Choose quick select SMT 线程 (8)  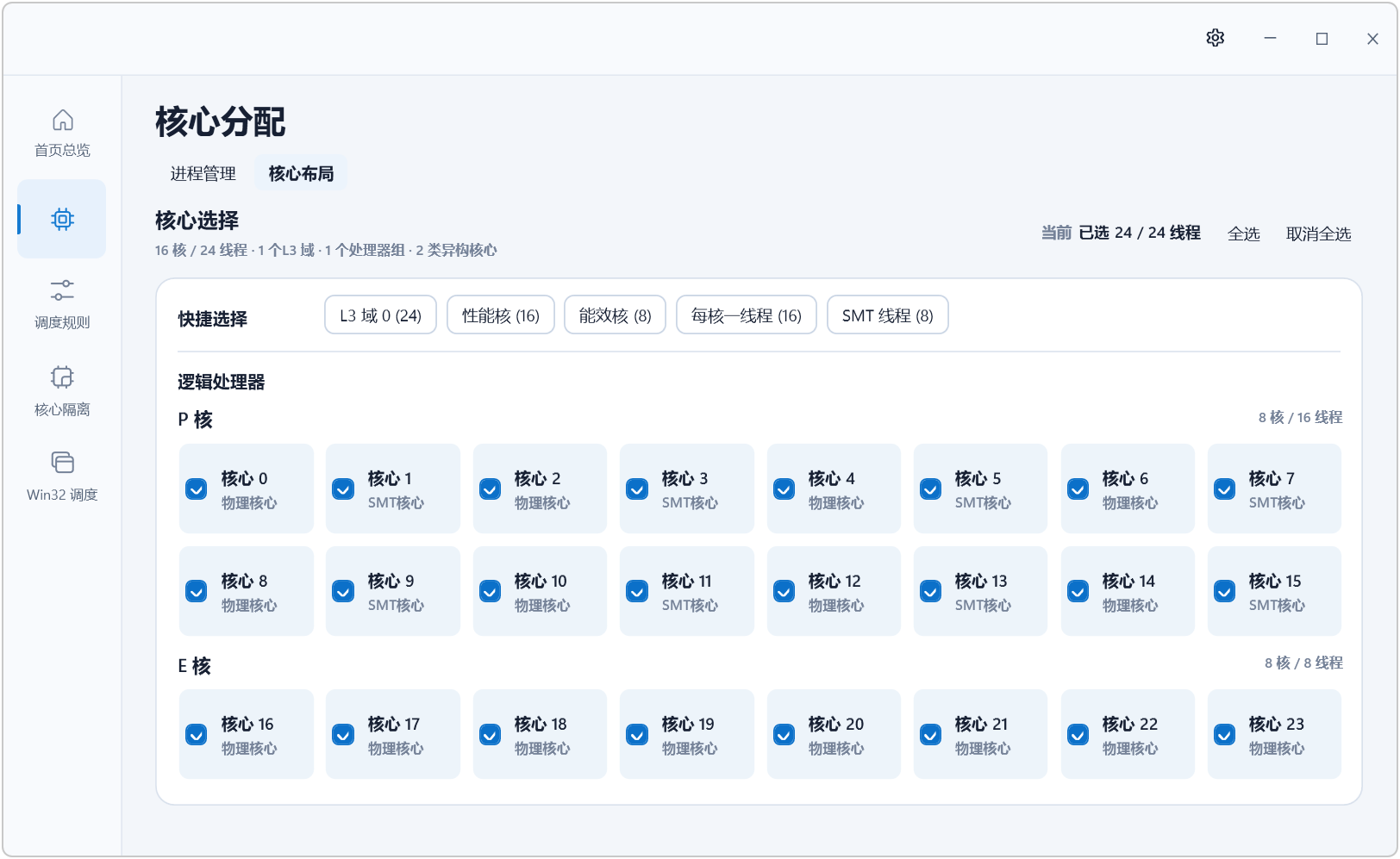(888, 314)
